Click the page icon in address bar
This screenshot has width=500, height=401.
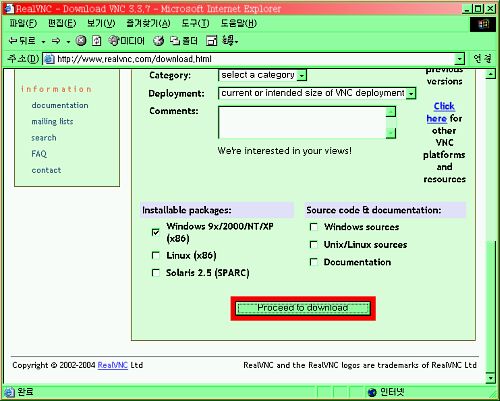[x=49, y=59]
